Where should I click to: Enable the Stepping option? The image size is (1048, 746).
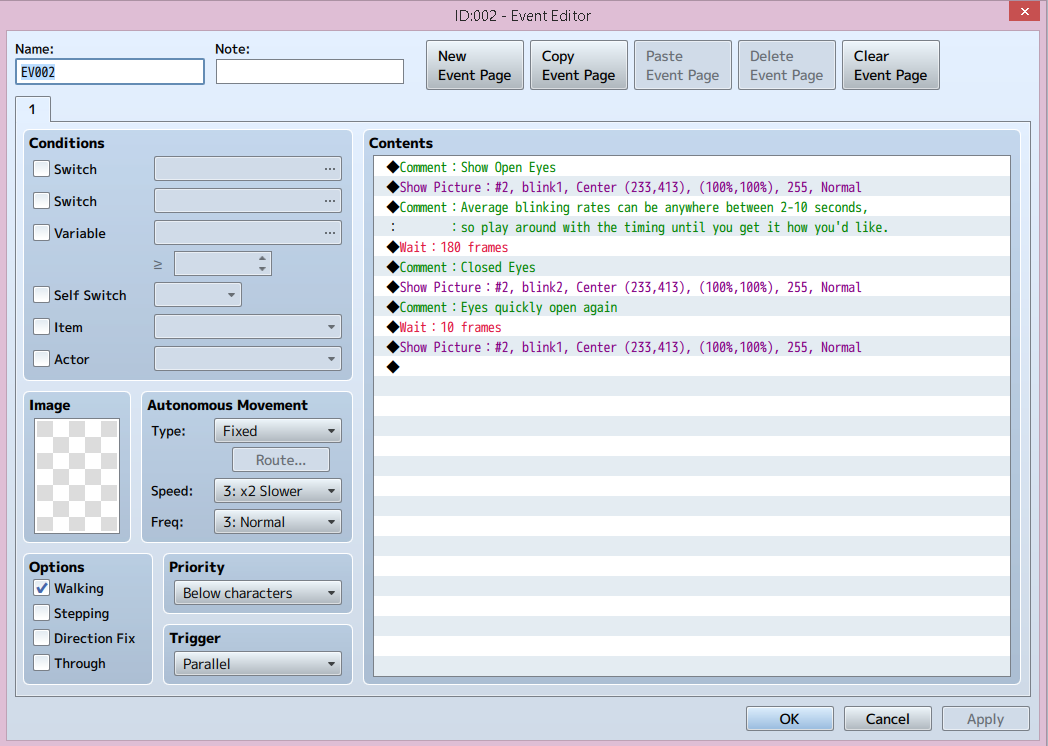pyautogui.click(x=41, y=613)
